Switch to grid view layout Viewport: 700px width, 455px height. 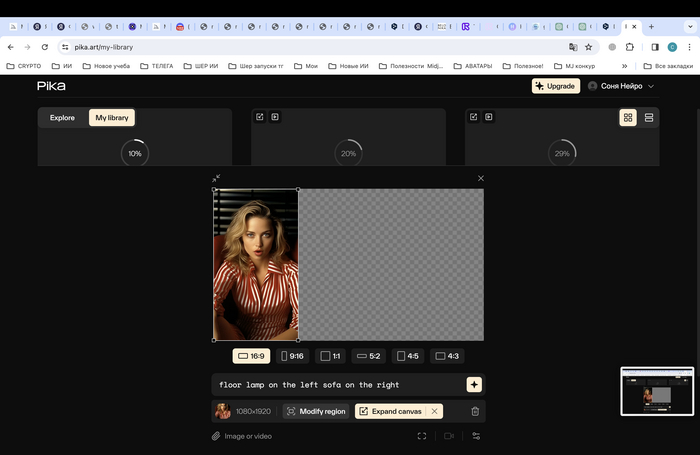628,118
